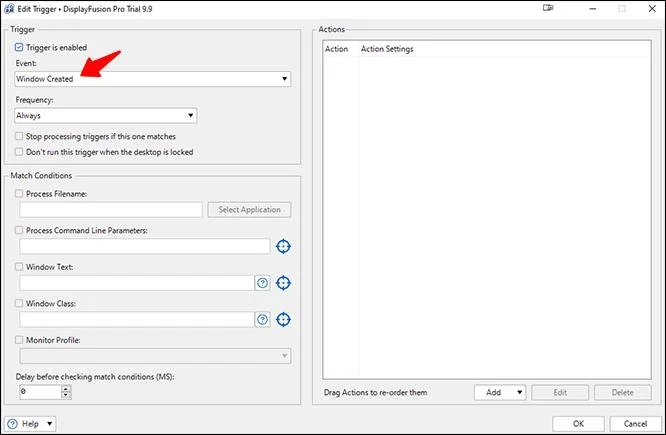666x435 pixels.
Task: Tick the Window Text checkbox
Action: tap(19, 267)
